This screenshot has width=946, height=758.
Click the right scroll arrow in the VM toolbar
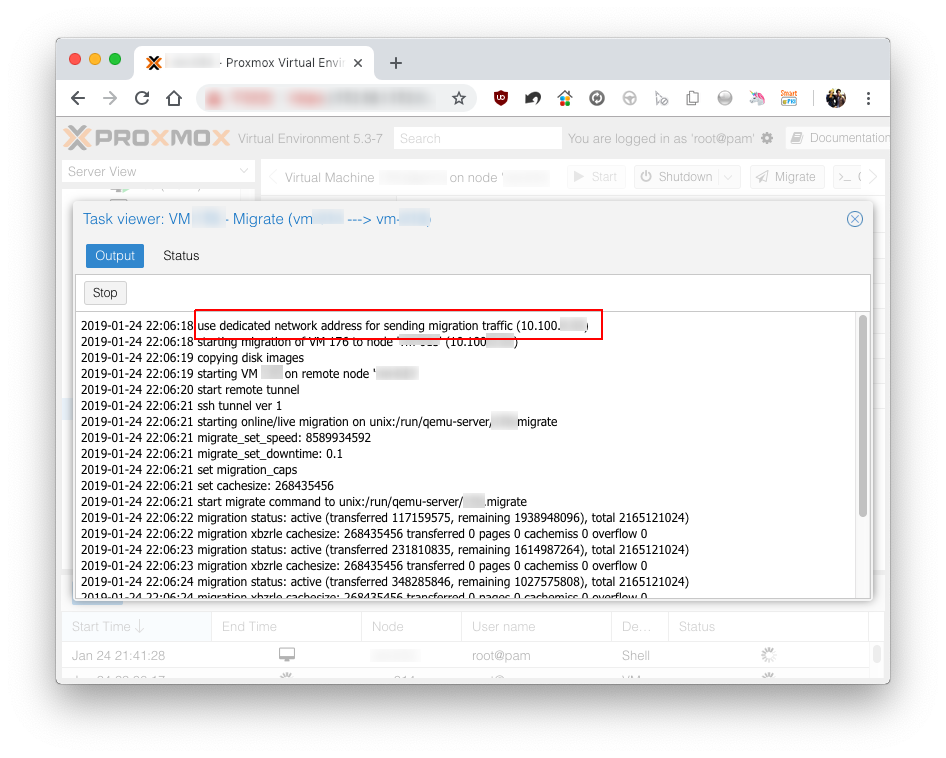[x=872, y=177]
